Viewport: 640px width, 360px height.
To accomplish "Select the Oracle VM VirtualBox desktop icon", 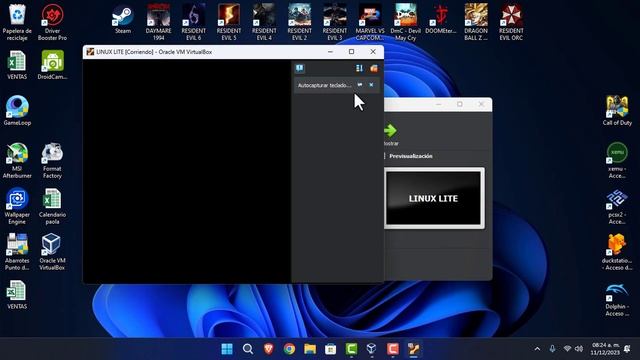I will click(x=52, y=252).
